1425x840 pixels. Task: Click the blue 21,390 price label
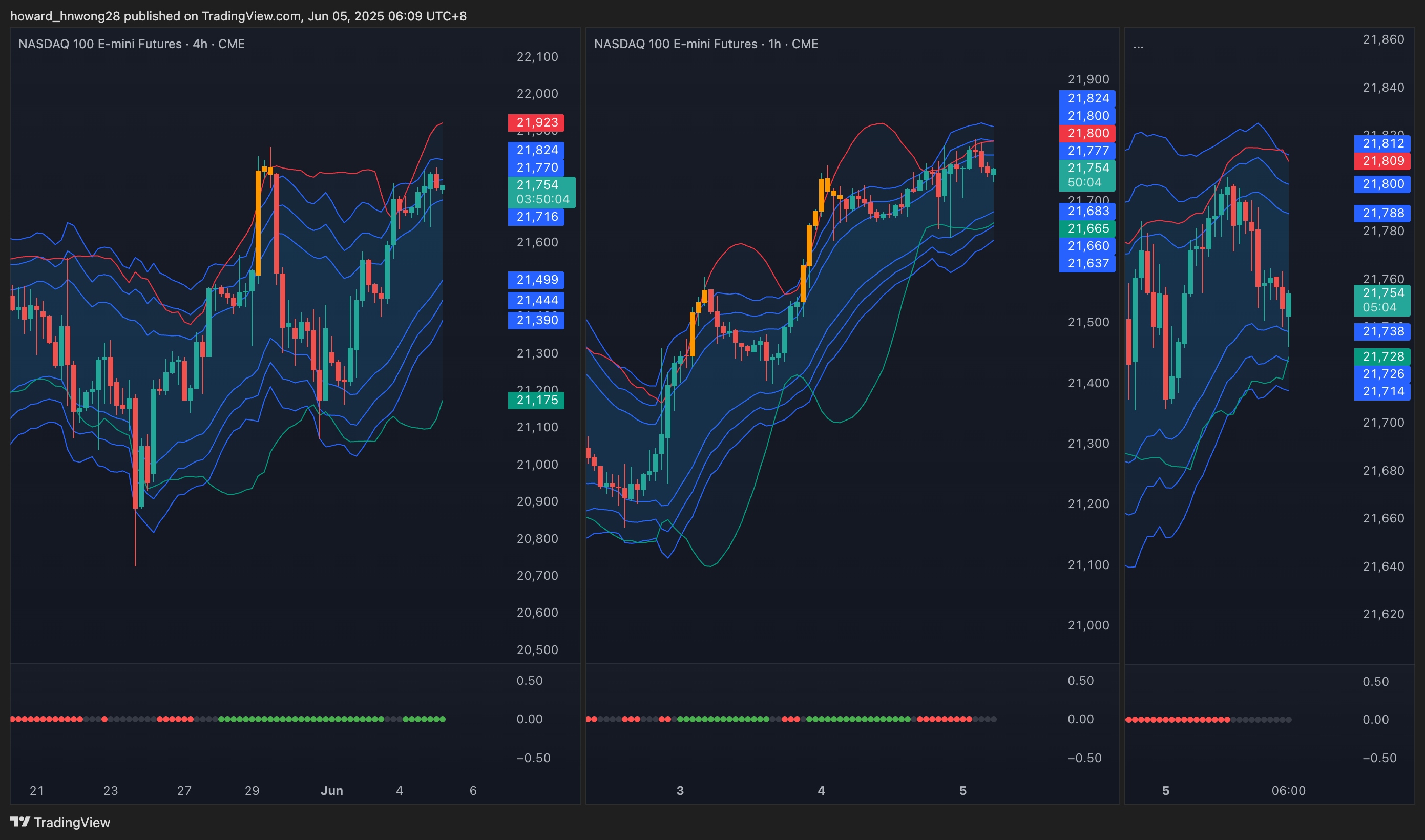coord(536,320)
